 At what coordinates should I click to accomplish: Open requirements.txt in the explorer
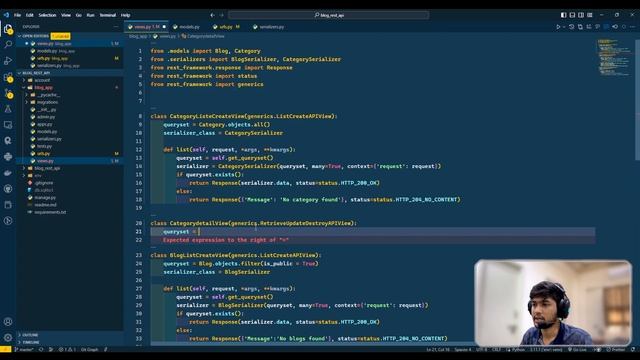pos(50,212)
